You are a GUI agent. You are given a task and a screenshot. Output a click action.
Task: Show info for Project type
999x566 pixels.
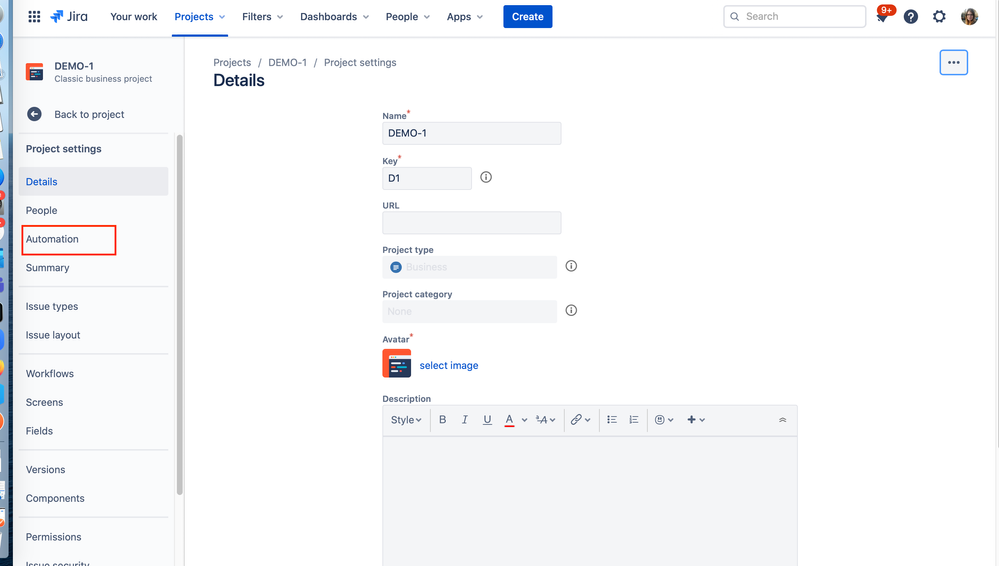click(x=571, y=266)
